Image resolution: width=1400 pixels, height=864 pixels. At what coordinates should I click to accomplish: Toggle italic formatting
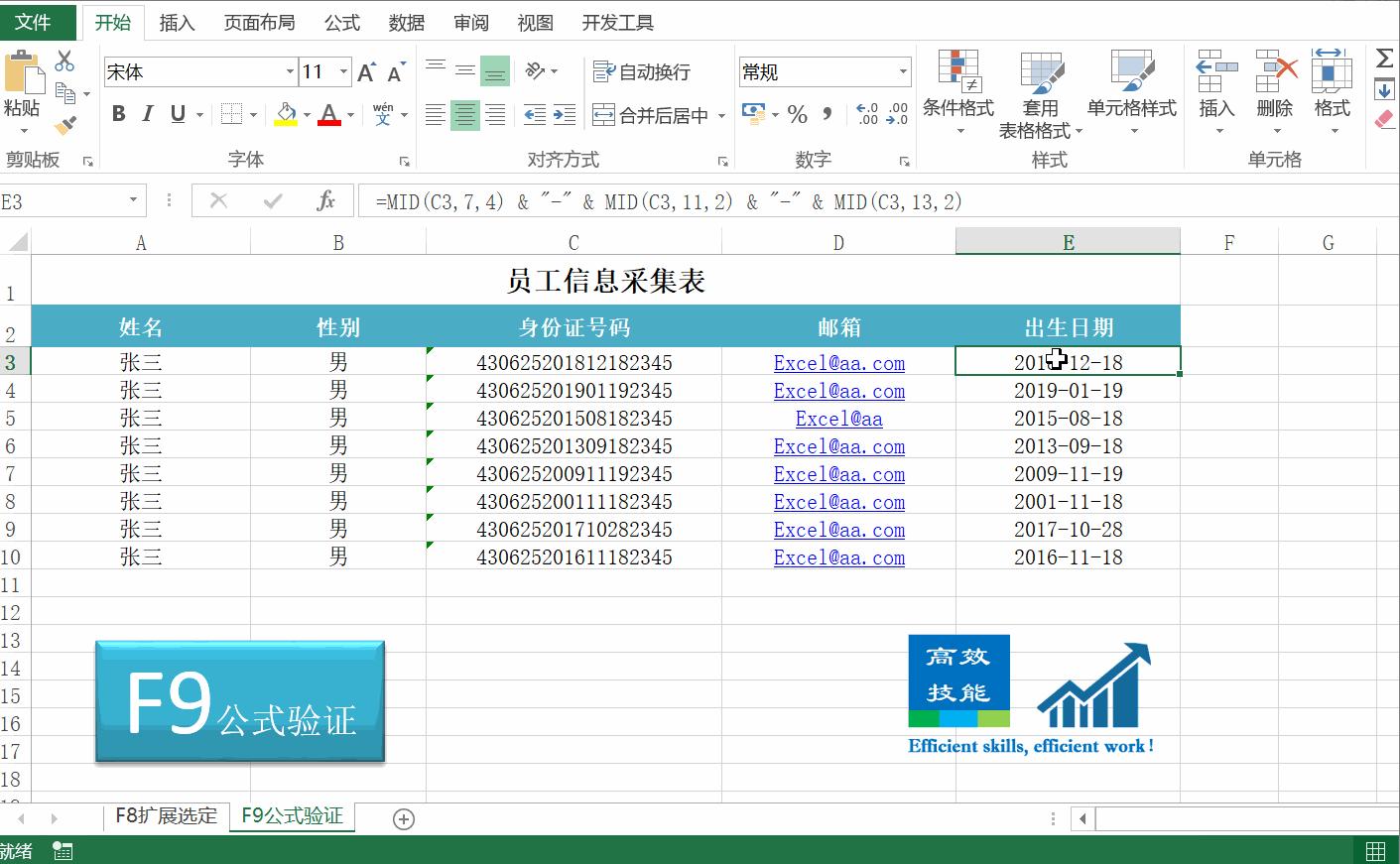147,113
